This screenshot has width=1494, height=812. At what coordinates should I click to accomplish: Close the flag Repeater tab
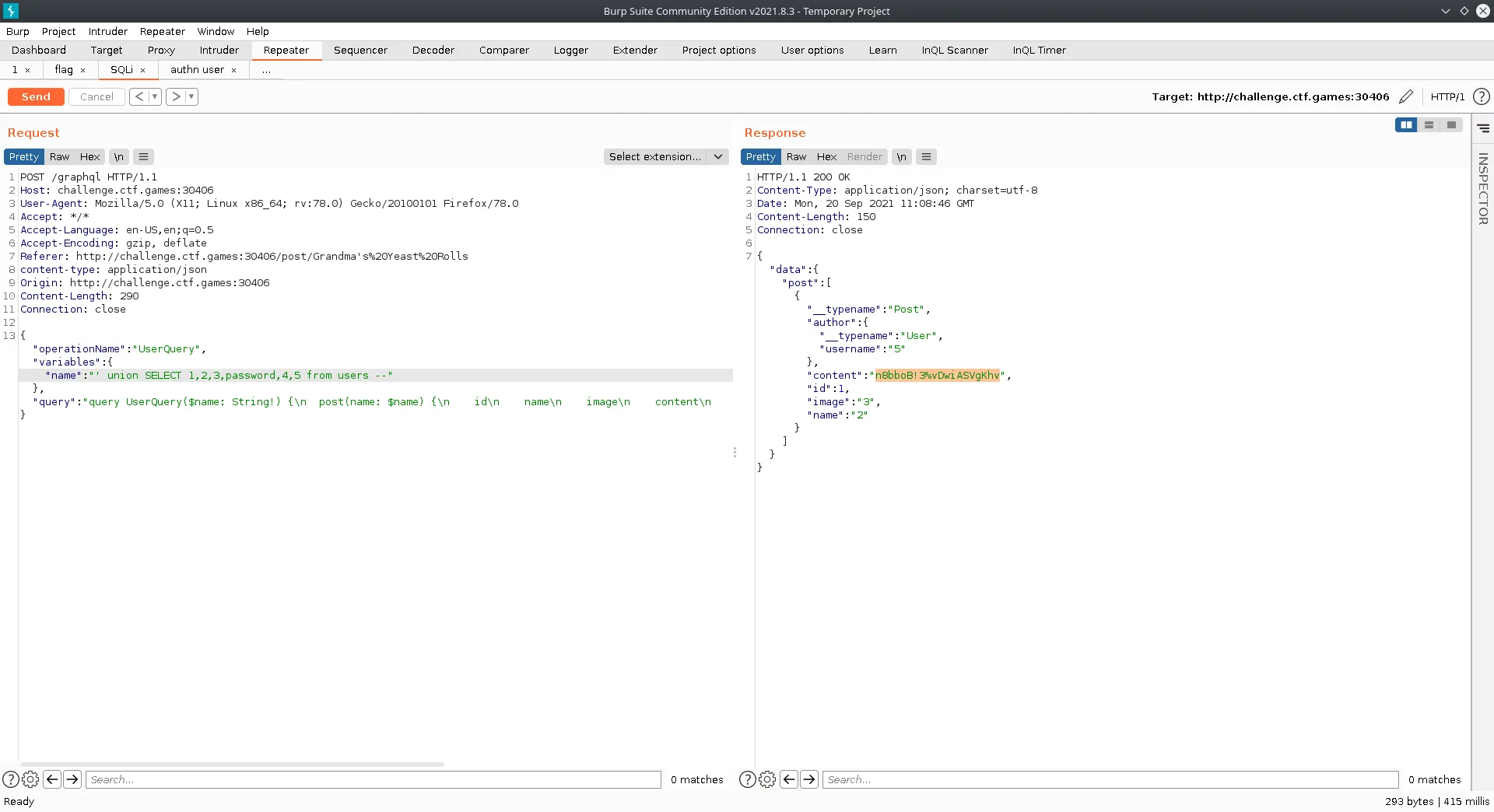(82, 70)
